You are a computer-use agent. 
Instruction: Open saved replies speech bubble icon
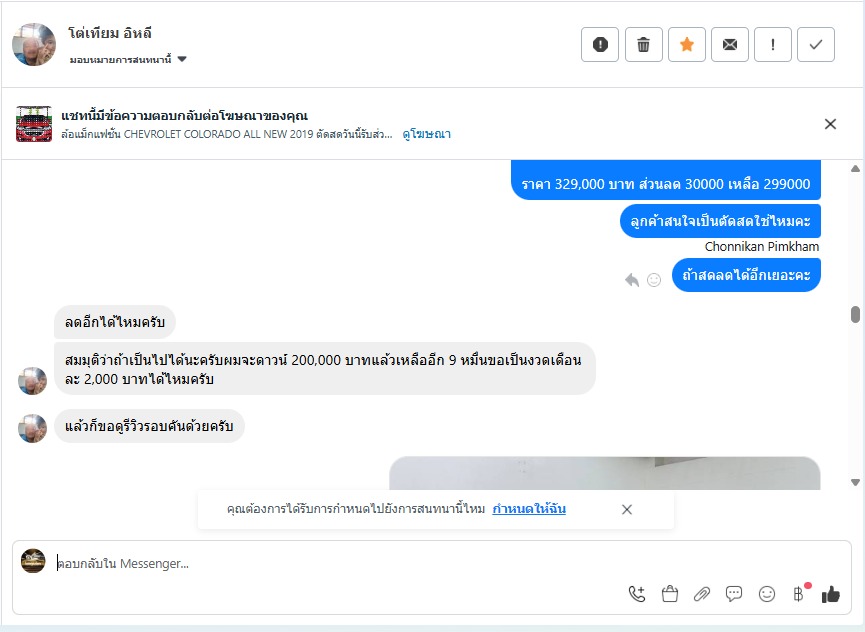click(734, 594)
